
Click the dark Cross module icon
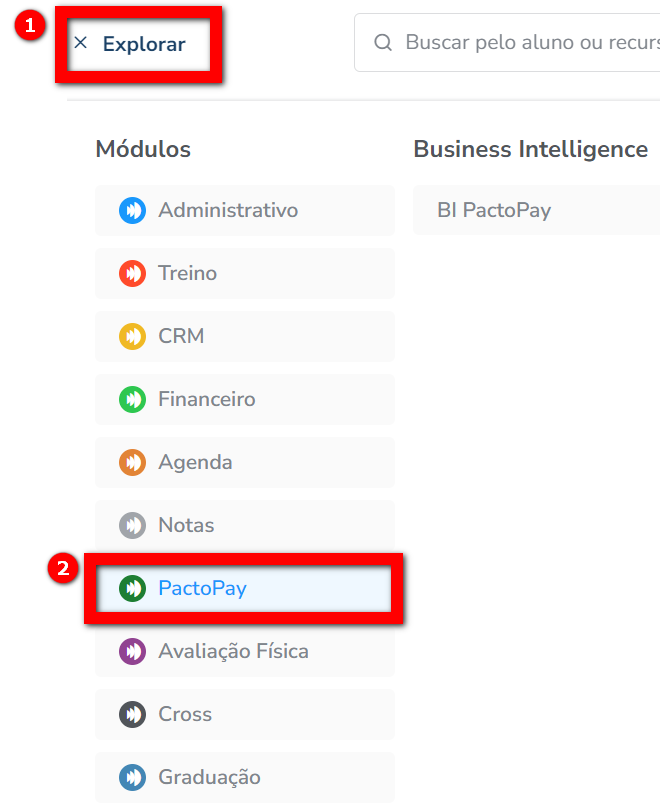point(132,715)
